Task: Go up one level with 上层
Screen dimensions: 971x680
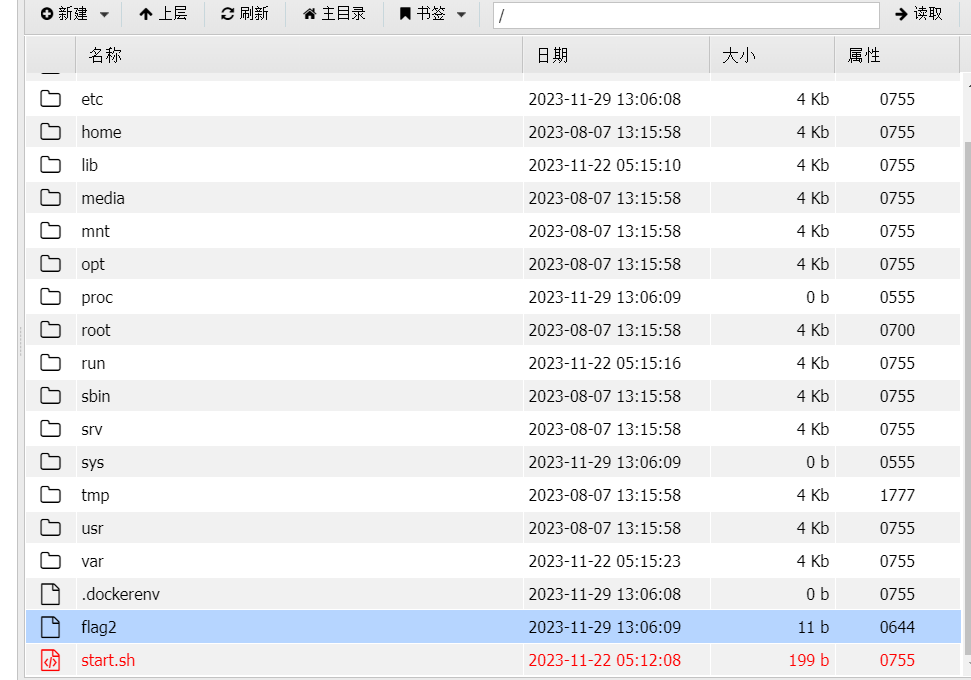Action: coord(163,14)
